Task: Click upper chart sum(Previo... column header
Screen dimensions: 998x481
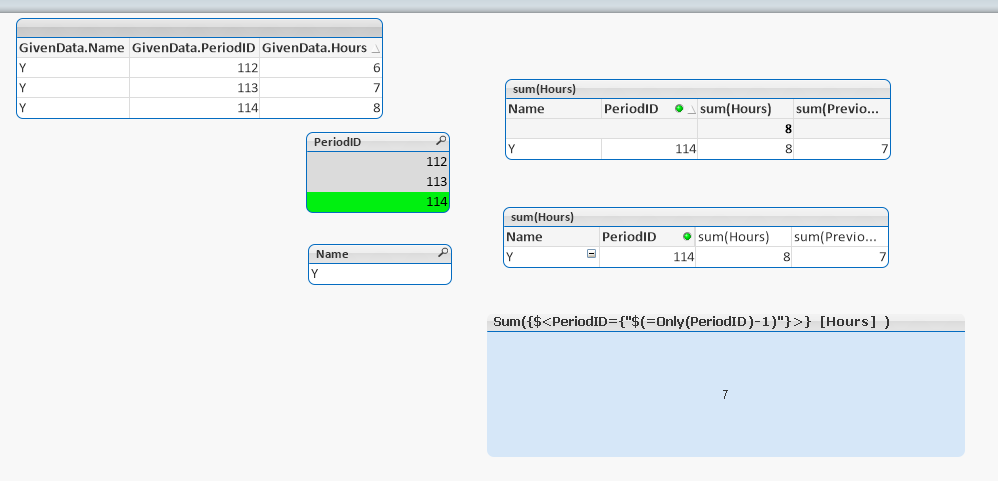Action: (841, 109)
